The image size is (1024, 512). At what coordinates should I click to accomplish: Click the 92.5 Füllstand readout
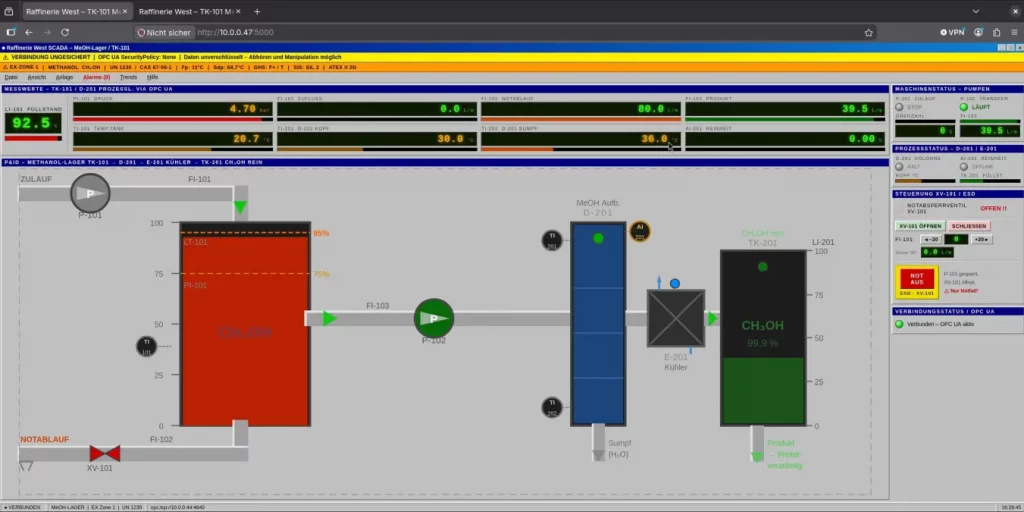[x=33, y=123]
